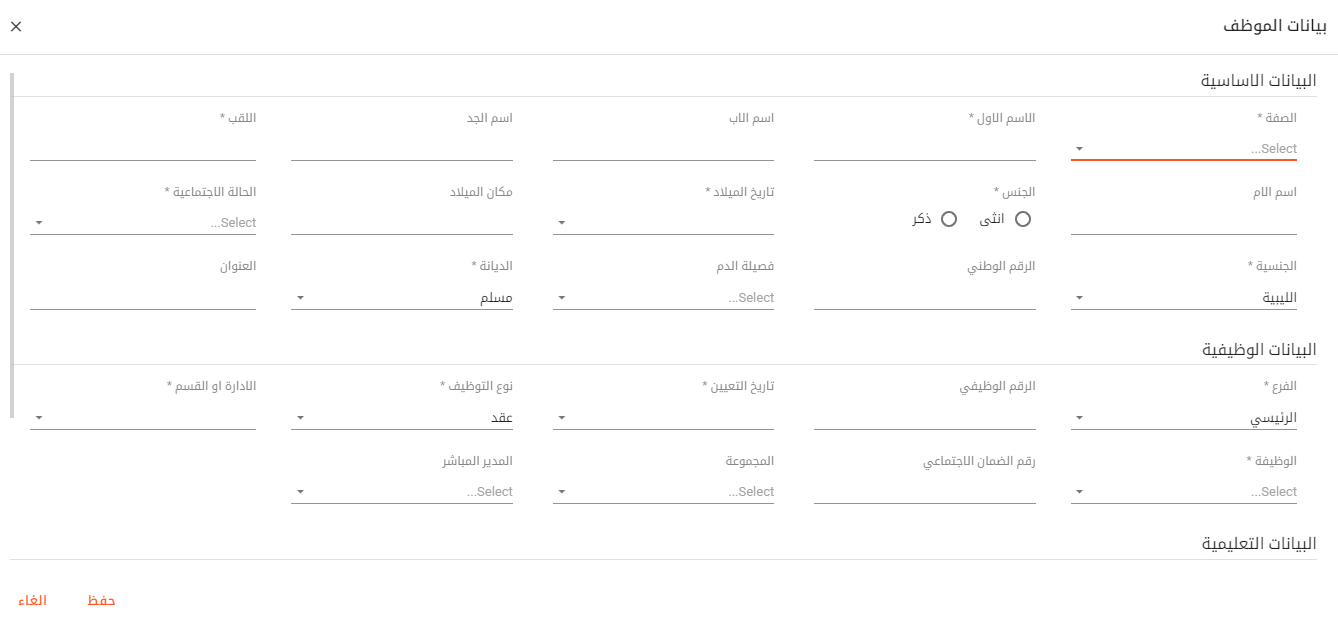Expand the الوظيفة select arrow

coord(1079,492)
